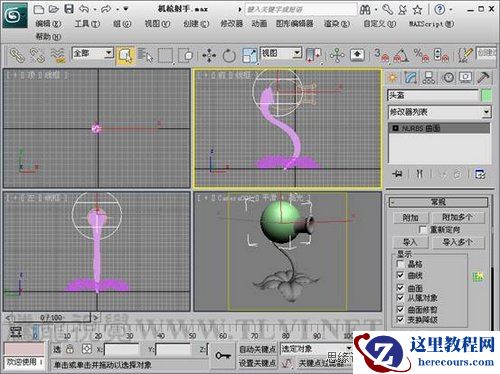
Task: Click the star favorites icon
Action: click(x=417, y=10)
